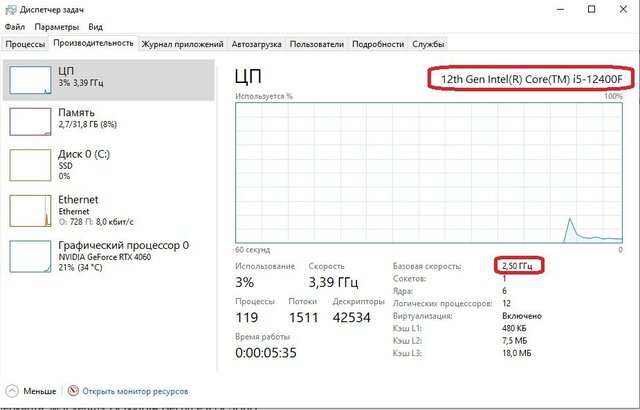Open the Пользователи tab

coord(319,44)
